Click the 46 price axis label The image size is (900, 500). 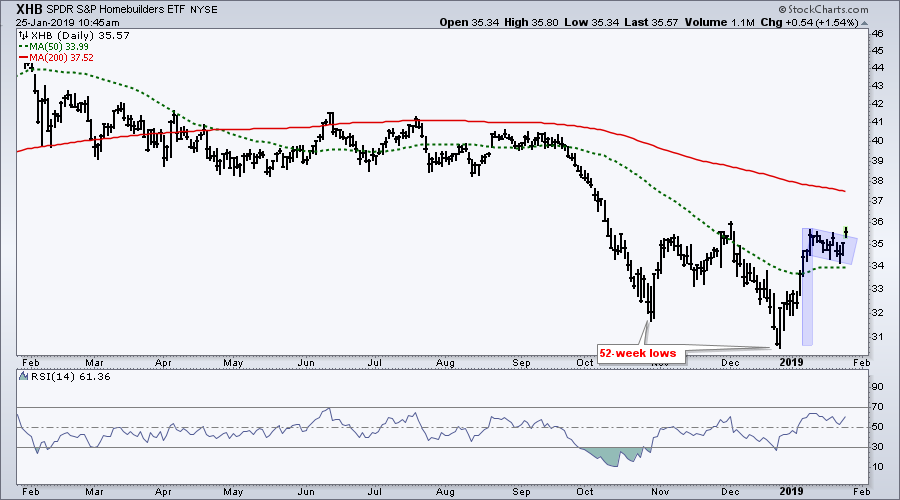point(878,34)
